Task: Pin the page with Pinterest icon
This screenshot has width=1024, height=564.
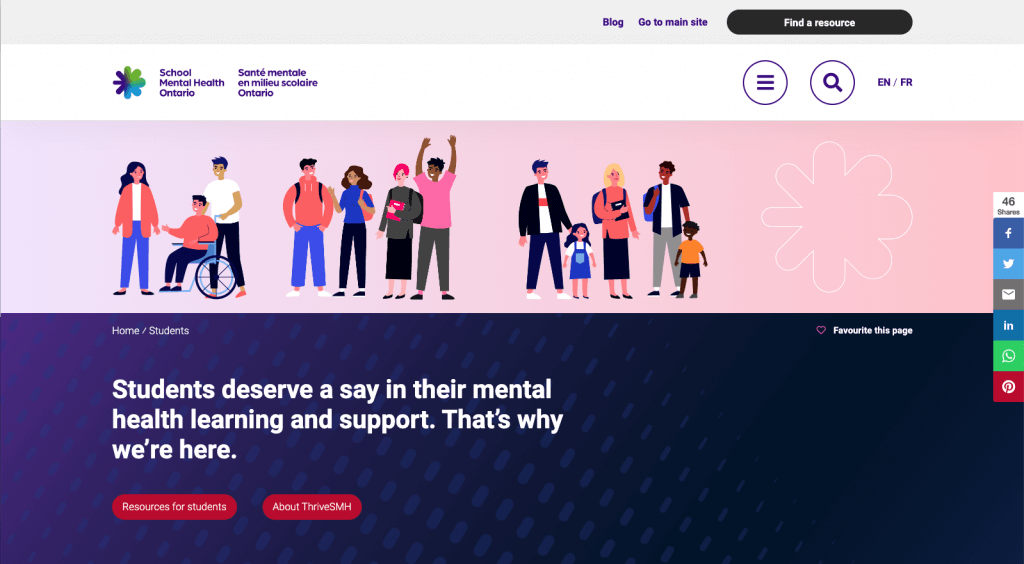Action: click(x=1008, y=386)
